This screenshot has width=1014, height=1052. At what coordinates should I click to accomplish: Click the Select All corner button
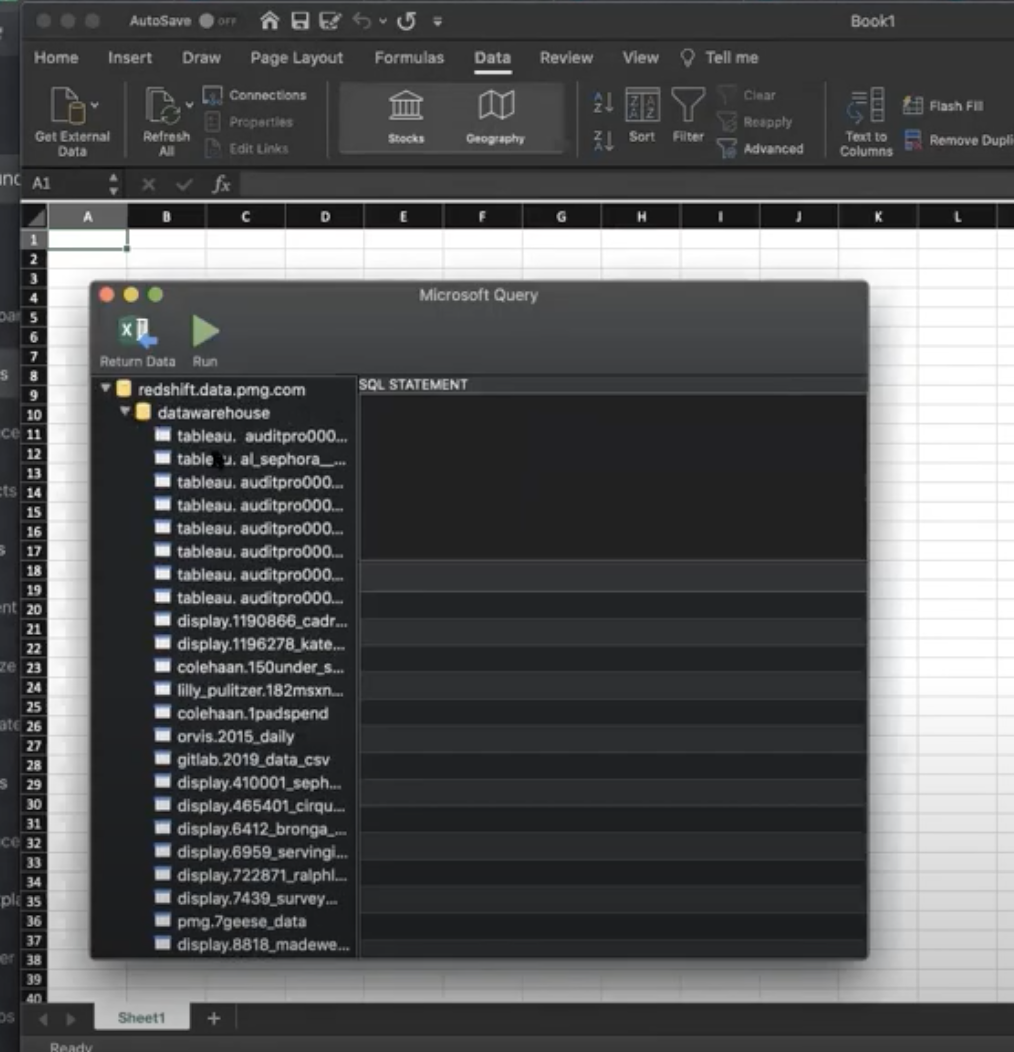34,217
